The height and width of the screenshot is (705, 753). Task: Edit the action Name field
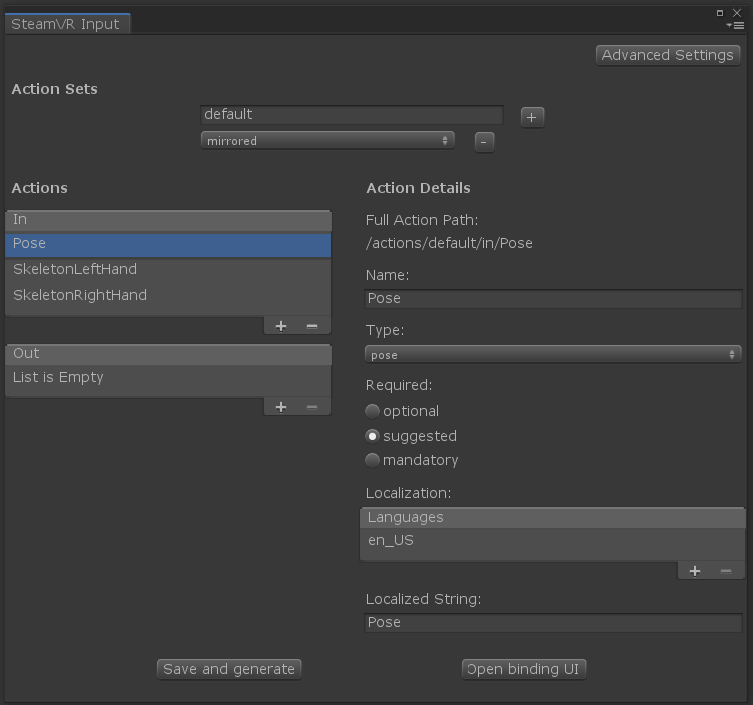coord(553,299)
